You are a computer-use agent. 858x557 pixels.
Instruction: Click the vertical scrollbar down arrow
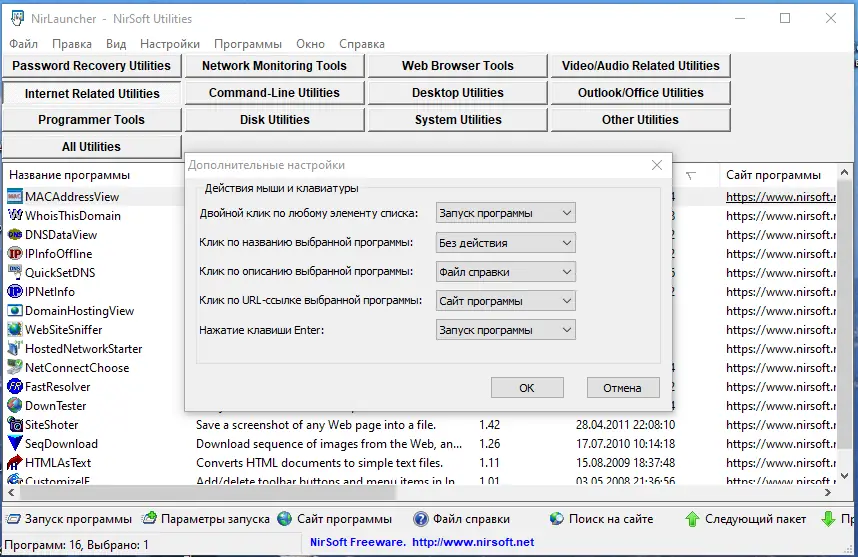coord(844,476)
